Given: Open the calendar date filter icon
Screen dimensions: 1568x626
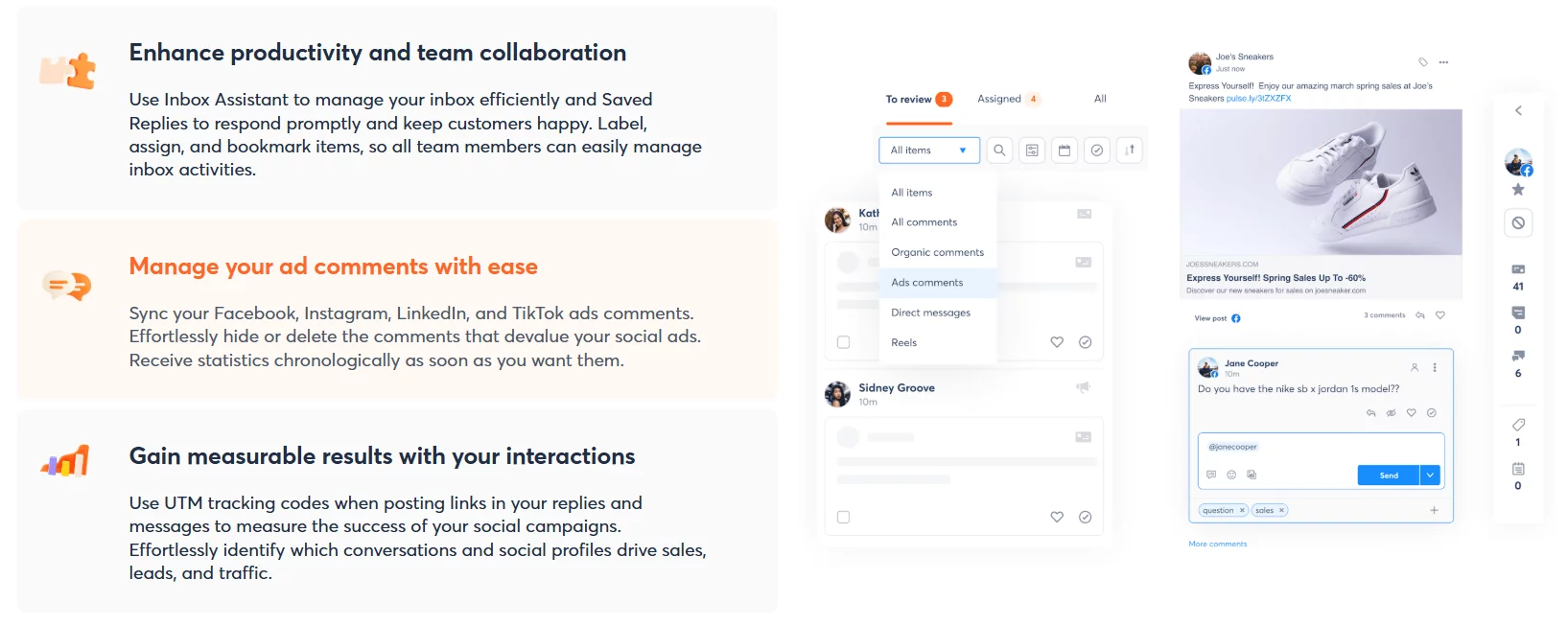Looking at the screenshot, I should click(1065, 151).
